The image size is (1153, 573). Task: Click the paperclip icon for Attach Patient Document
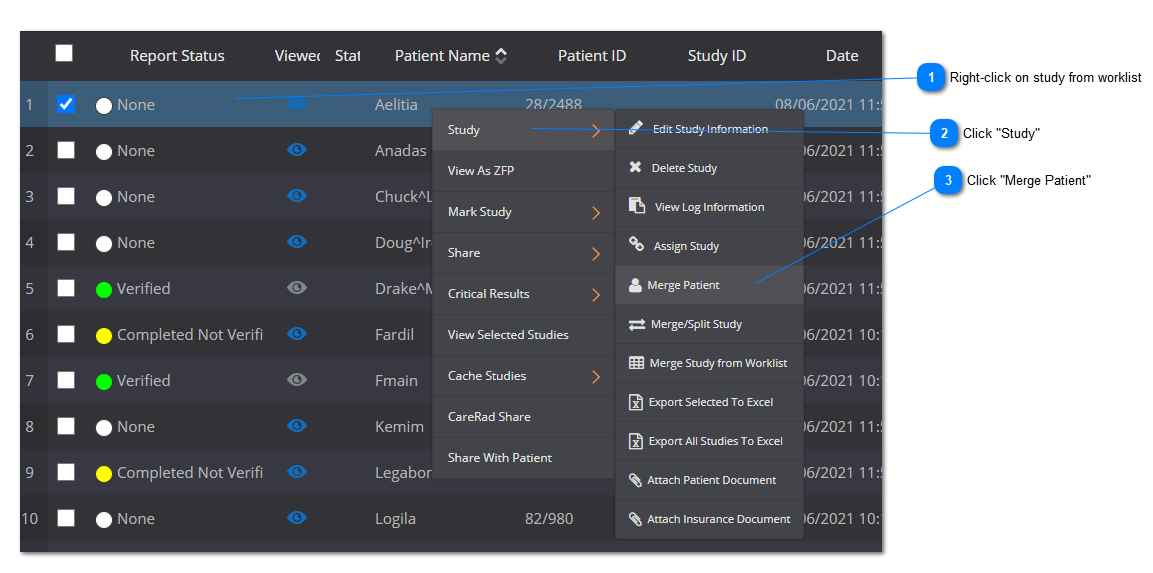pos(635,480)
